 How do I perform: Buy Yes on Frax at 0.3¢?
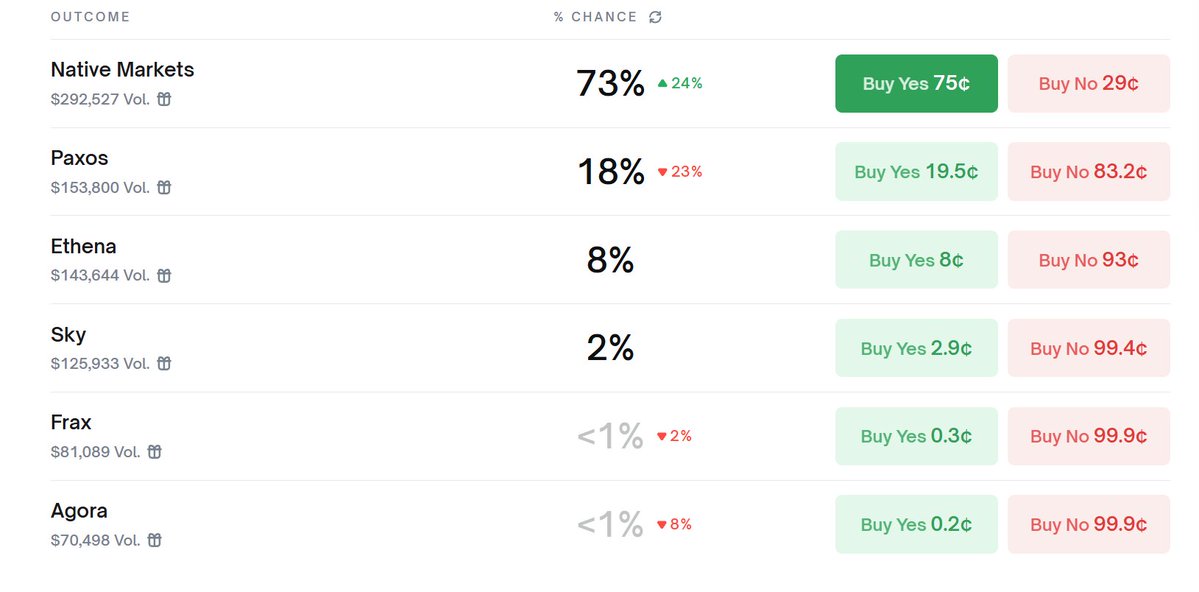point(916,436)
